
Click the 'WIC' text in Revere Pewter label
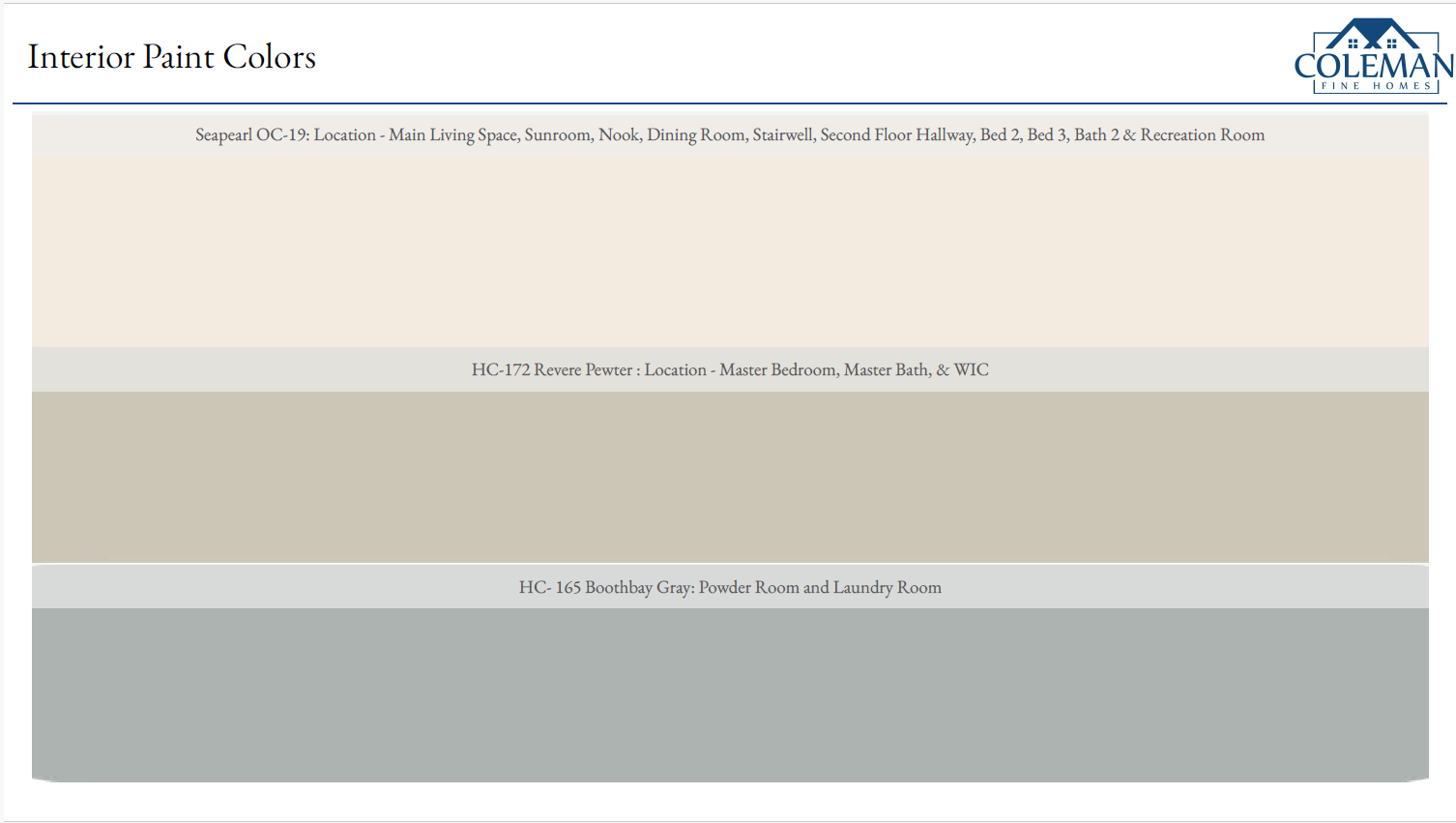(971, 370)
